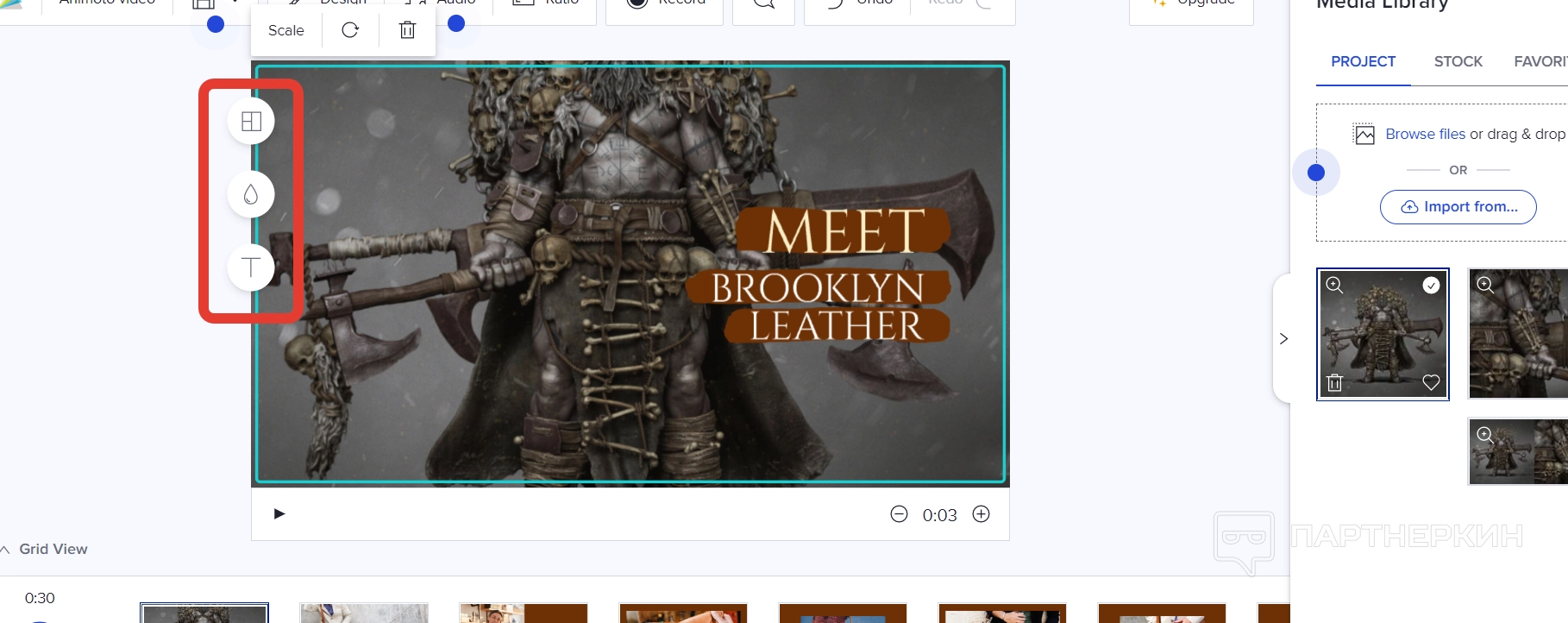Viewport: 1568px width, 623px height.
Task: Click the 0:03 block duration value
Action: [x=940, y=515]
